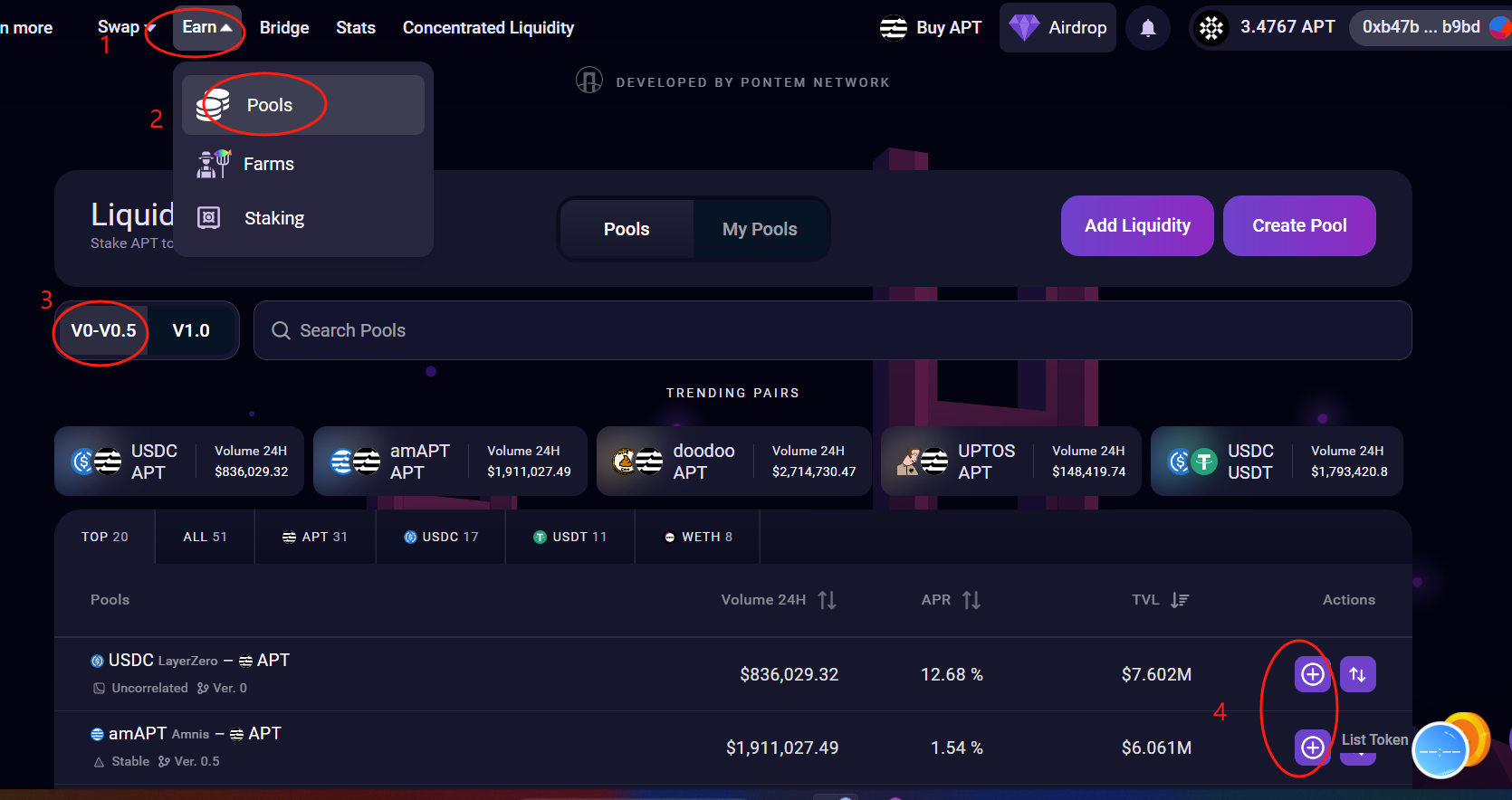Go to Concentrated Liquidity
This screenshot has width=1512, height=800.
[488, 28]
